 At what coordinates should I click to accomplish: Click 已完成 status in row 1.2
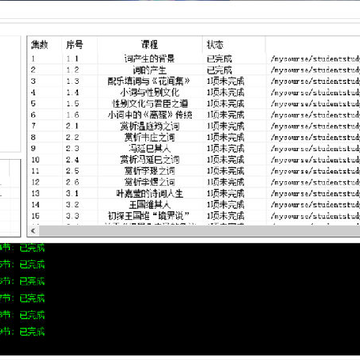(219, 70)
